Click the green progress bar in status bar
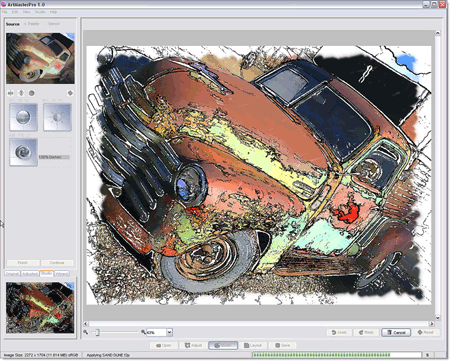Viewport: 450px width, 361px height. (337, 355)
